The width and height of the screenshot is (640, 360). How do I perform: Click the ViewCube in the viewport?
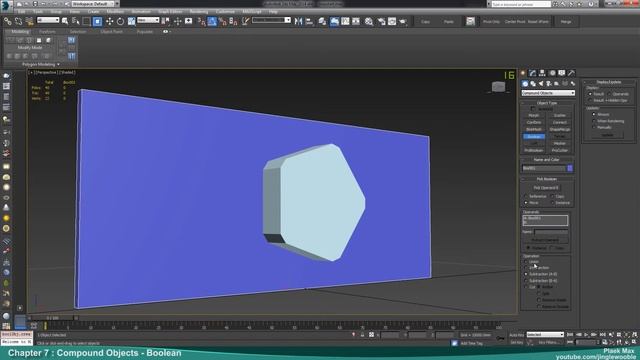(x=498, y=87)
